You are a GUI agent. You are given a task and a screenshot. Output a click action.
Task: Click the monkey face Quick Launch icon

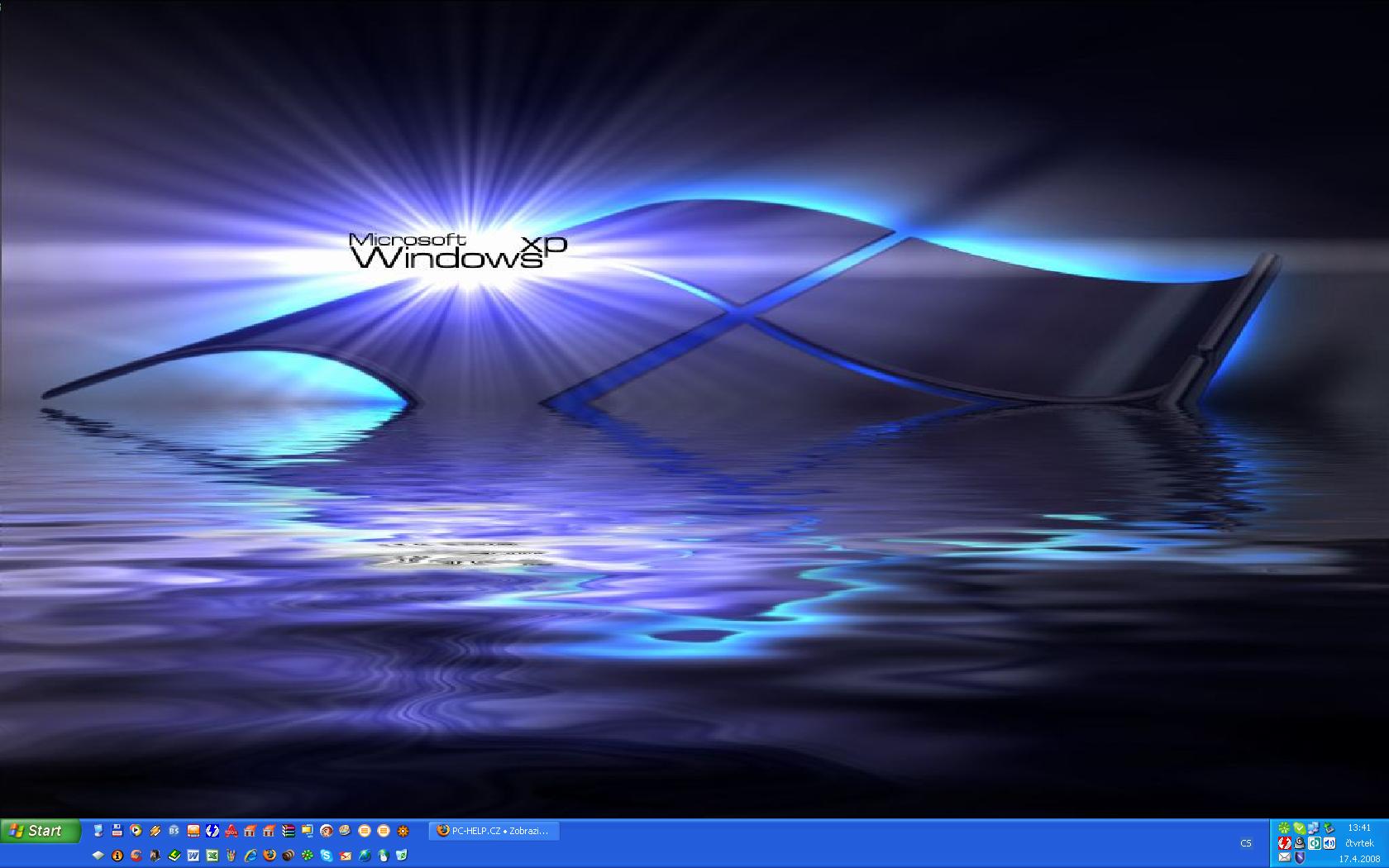click(327, 831)
